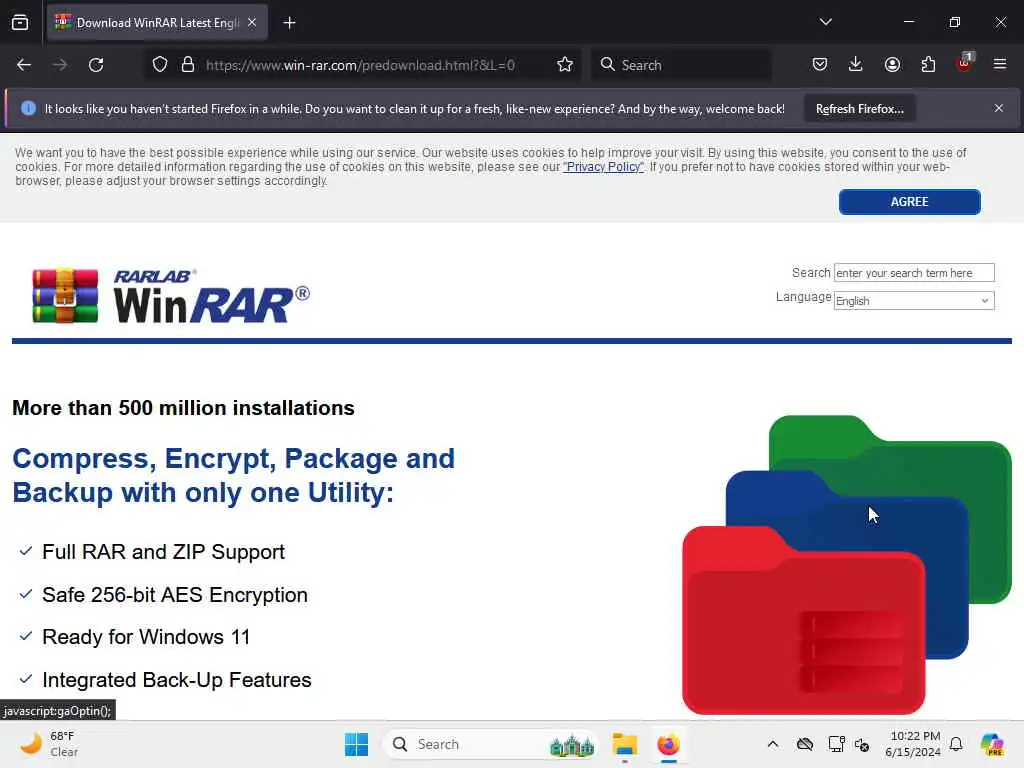Show site security padlock info
Viewport: 1024px width, 768px height.
click(x=187, y=65)
